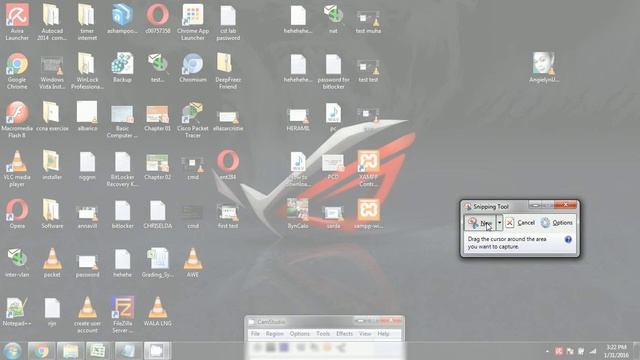Select the Notepad++ desktop icon
Image resolution: width=640 pixels, height=360 pixels.
pyautogui.click(x=17, y=311)
